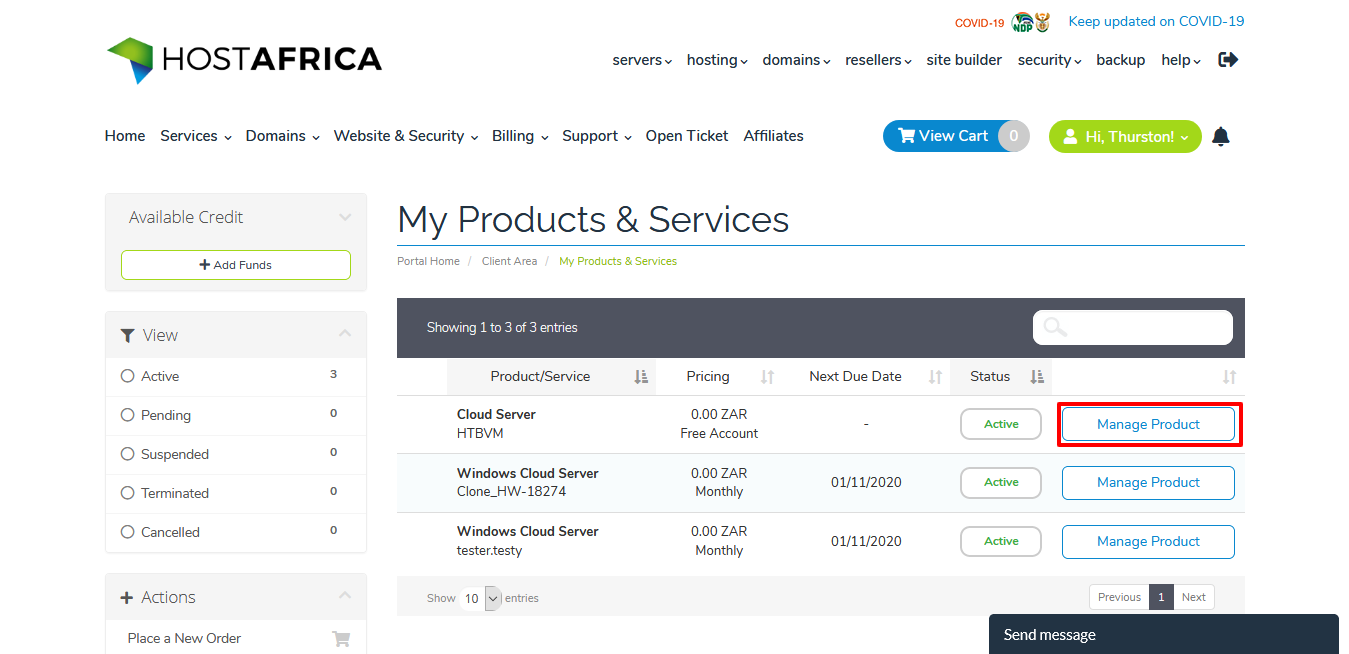Expand the Hi, Thurston! account menu
Image resolution: width=1349 pixels, height=654 pixels.
pos(1125,137)
